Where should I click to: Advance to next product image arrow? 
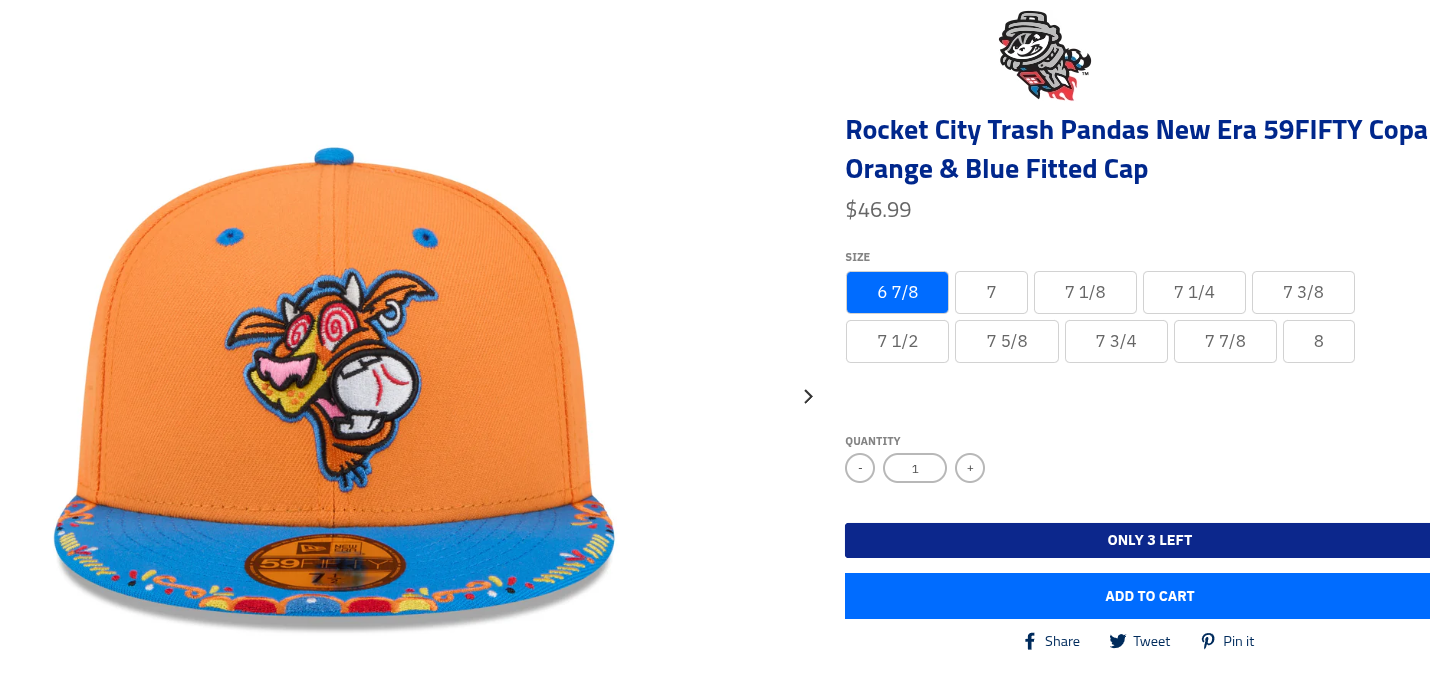tap(808, 396)
